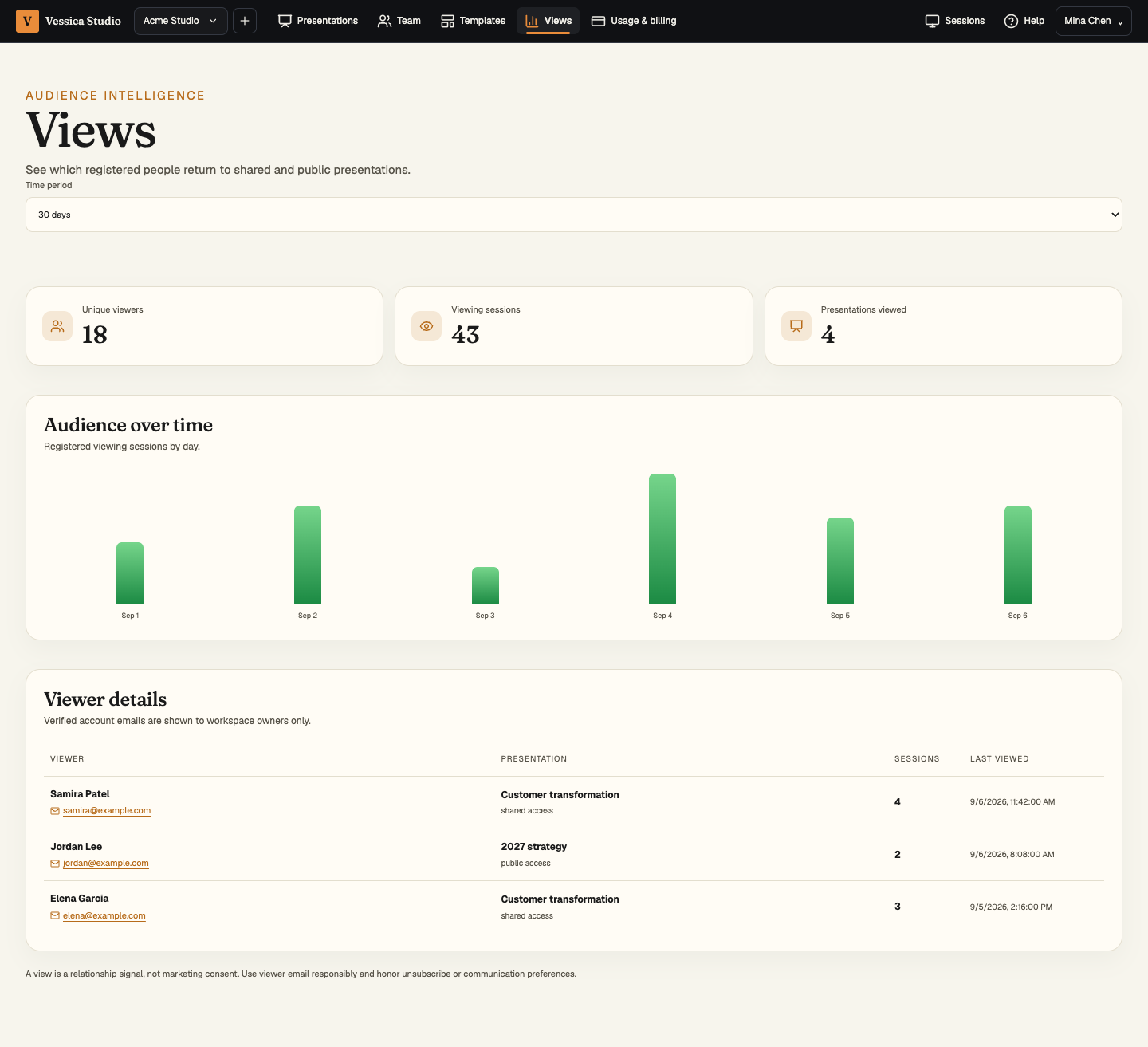1148x1047 pixels.
Task: Click the Sep 5 bar in the chart
Action: [840, 561]
